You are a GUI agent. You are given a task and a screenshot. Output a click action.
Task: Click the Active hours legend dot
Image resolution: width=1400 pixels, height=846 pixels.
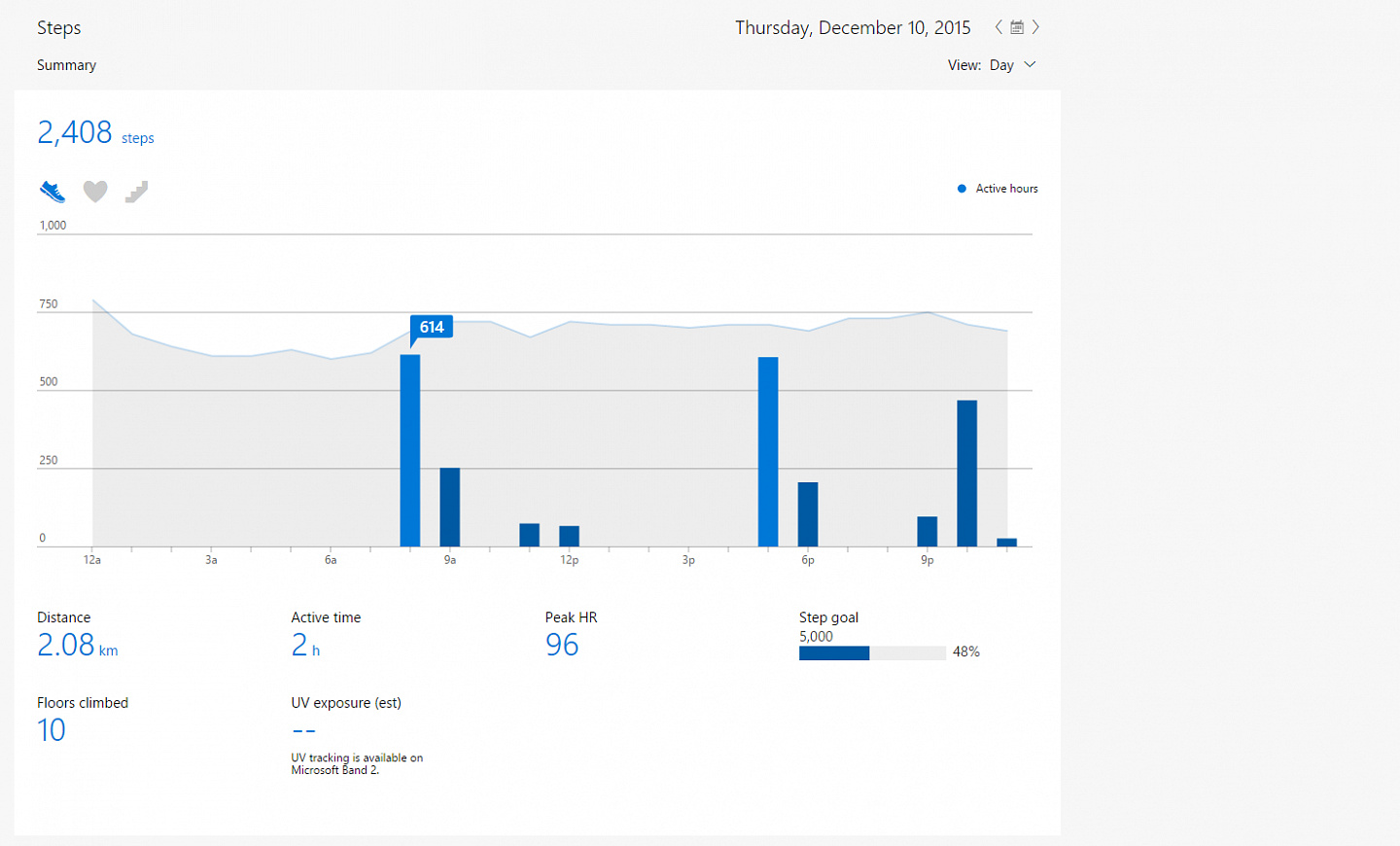pyautogui.click(x=962, y=189)
